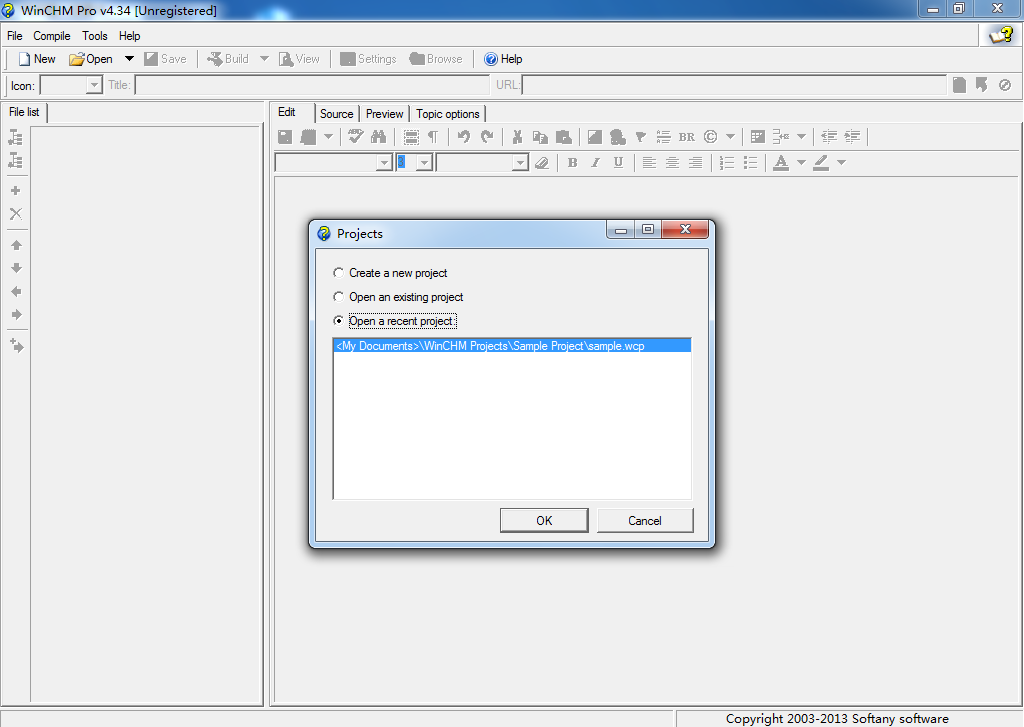The height and width of the screenshot is (727, 1024).
Task: Click the X delete topic icon in sidebar
Action: pos(16,214)
